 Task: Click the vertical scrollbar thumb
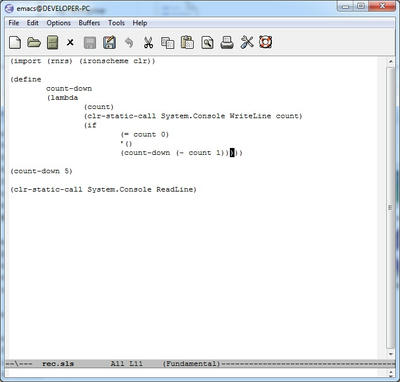(x=391, y=207)
